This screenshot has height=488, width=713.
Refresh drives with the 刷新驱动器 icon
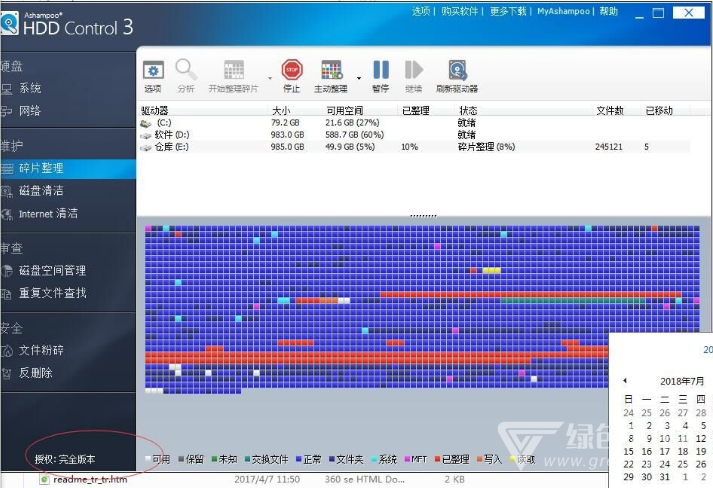coord(457,70)
